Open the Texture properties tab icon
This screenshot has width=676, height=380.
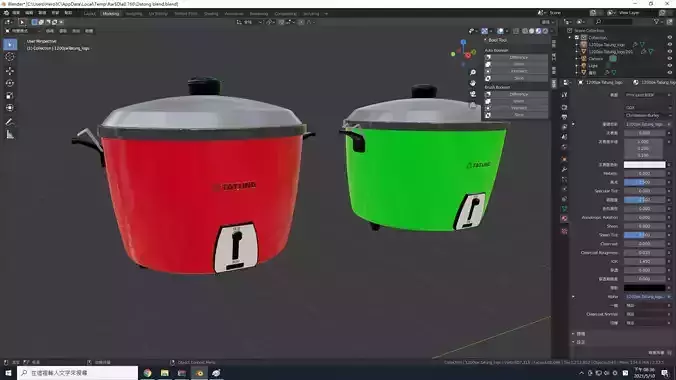[564, 231]
